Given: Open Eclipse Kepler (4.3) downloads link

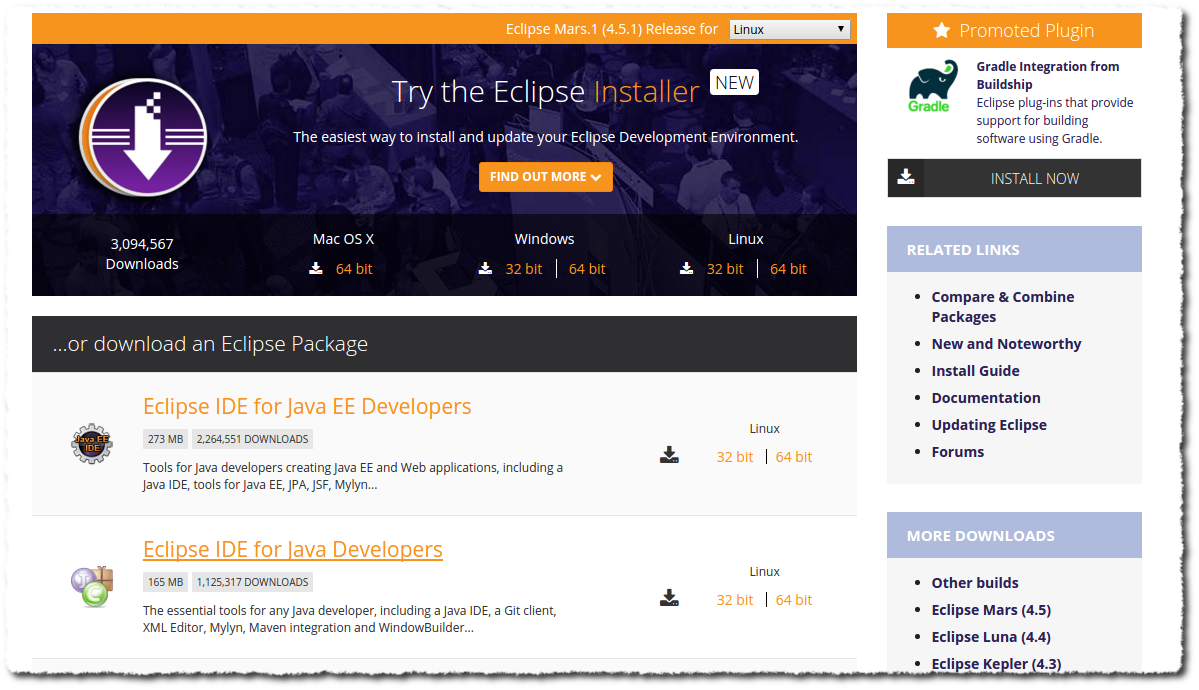Looking at the screenshot, I should (x=996, y=664).
